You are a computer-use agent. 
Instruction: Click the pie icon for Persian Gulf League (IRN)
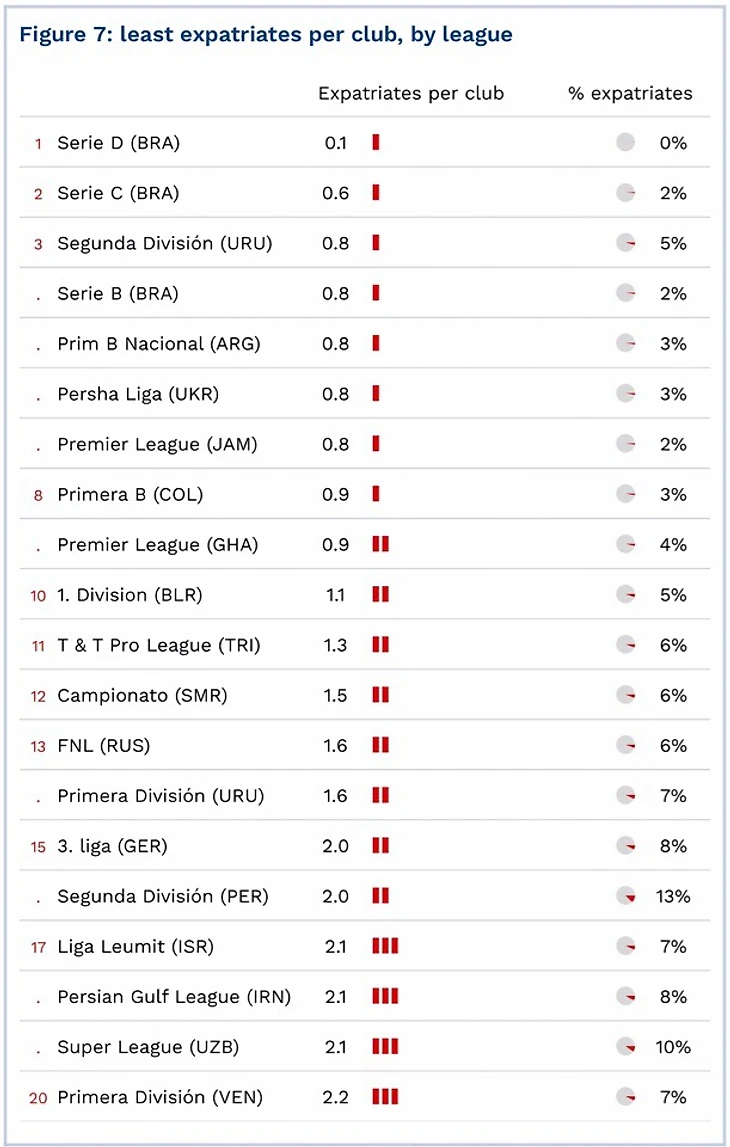click(626, 996)
